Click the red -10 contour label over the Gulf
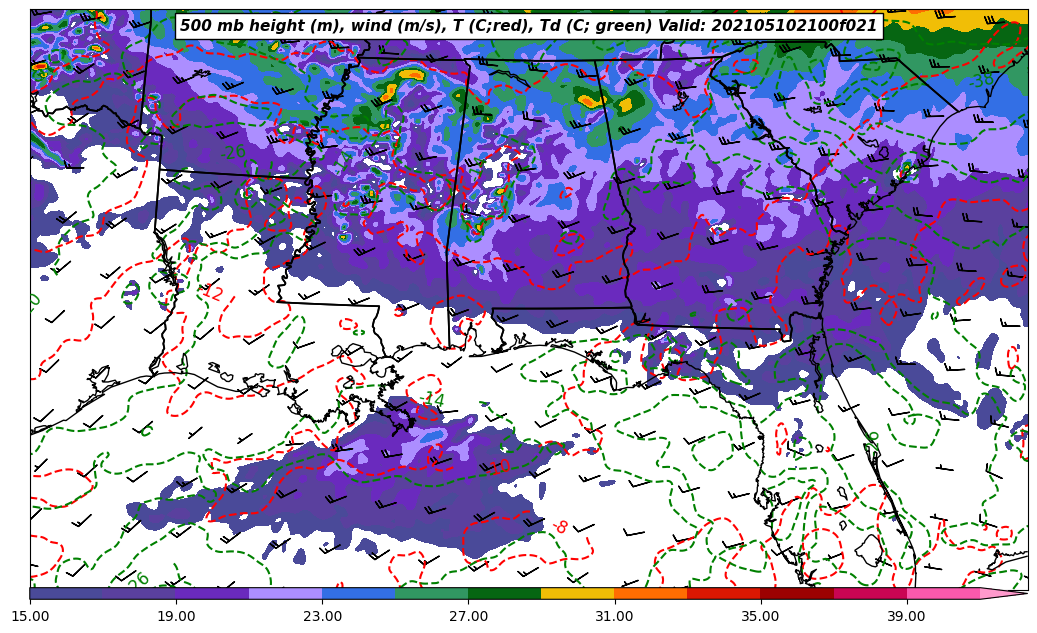The height and width of the screenshot is (633, 1037). click(x=499, y=466)
